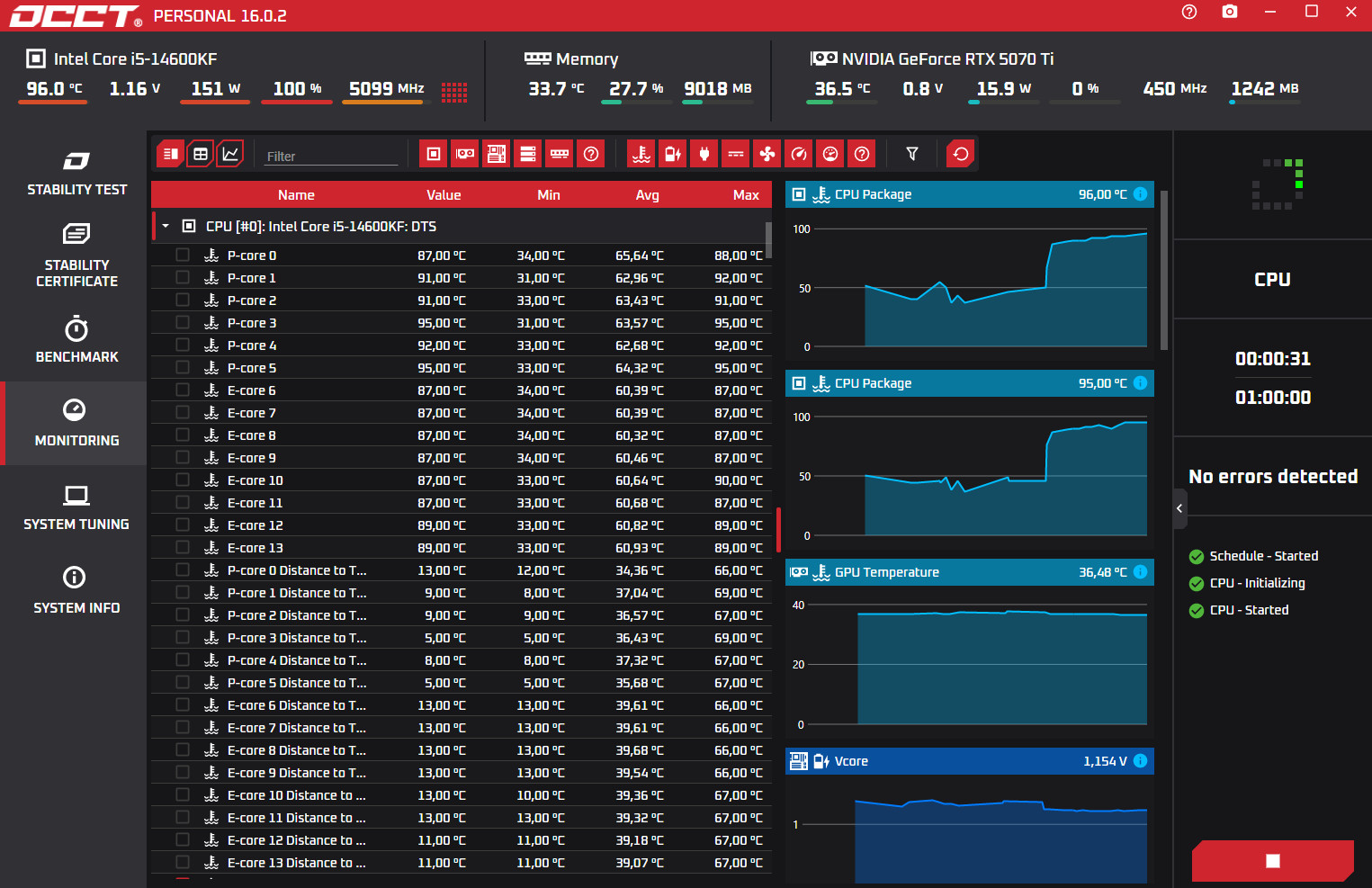Check the E-core 13 checkbox

[x=183, y=547]
